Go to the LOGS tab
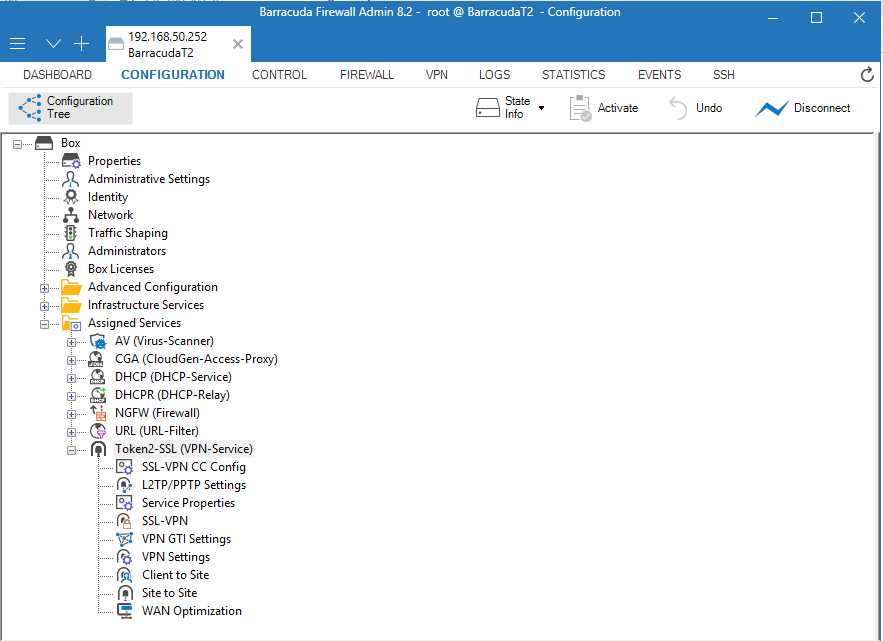883x641 pixels. (x=494, y=75)
